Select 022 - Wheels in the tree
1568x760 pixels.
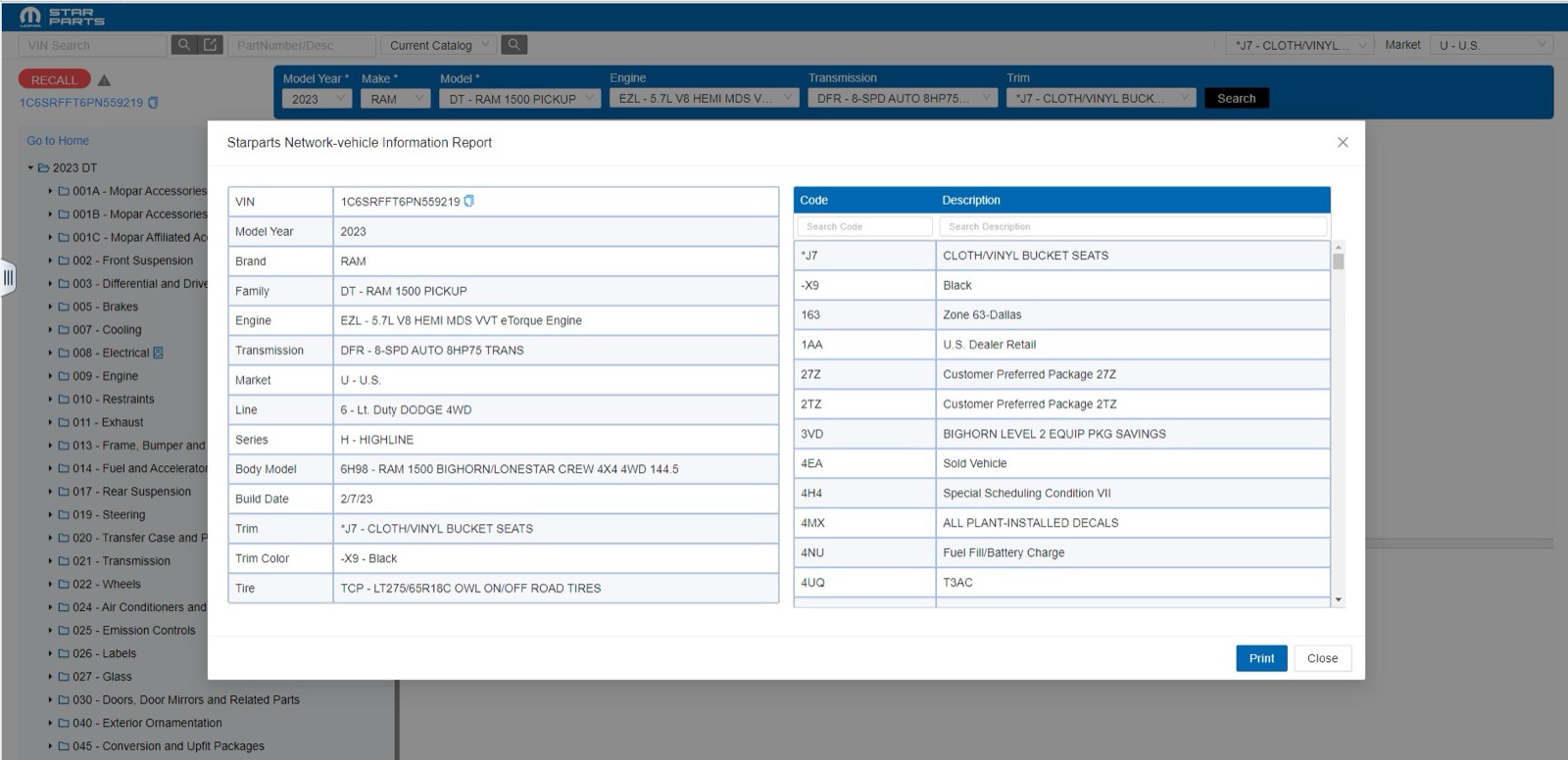tap(107, 585)
